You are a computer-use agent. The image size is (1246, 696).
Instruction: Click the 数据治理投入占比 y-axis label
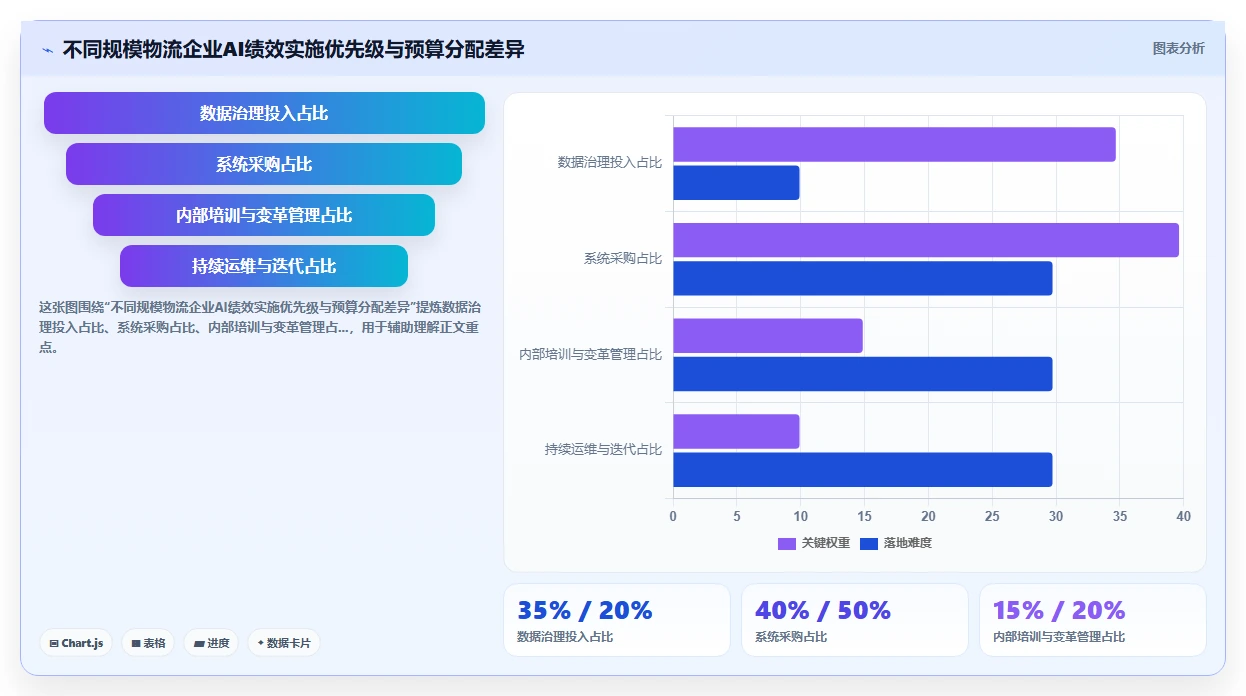coord(610,162)
